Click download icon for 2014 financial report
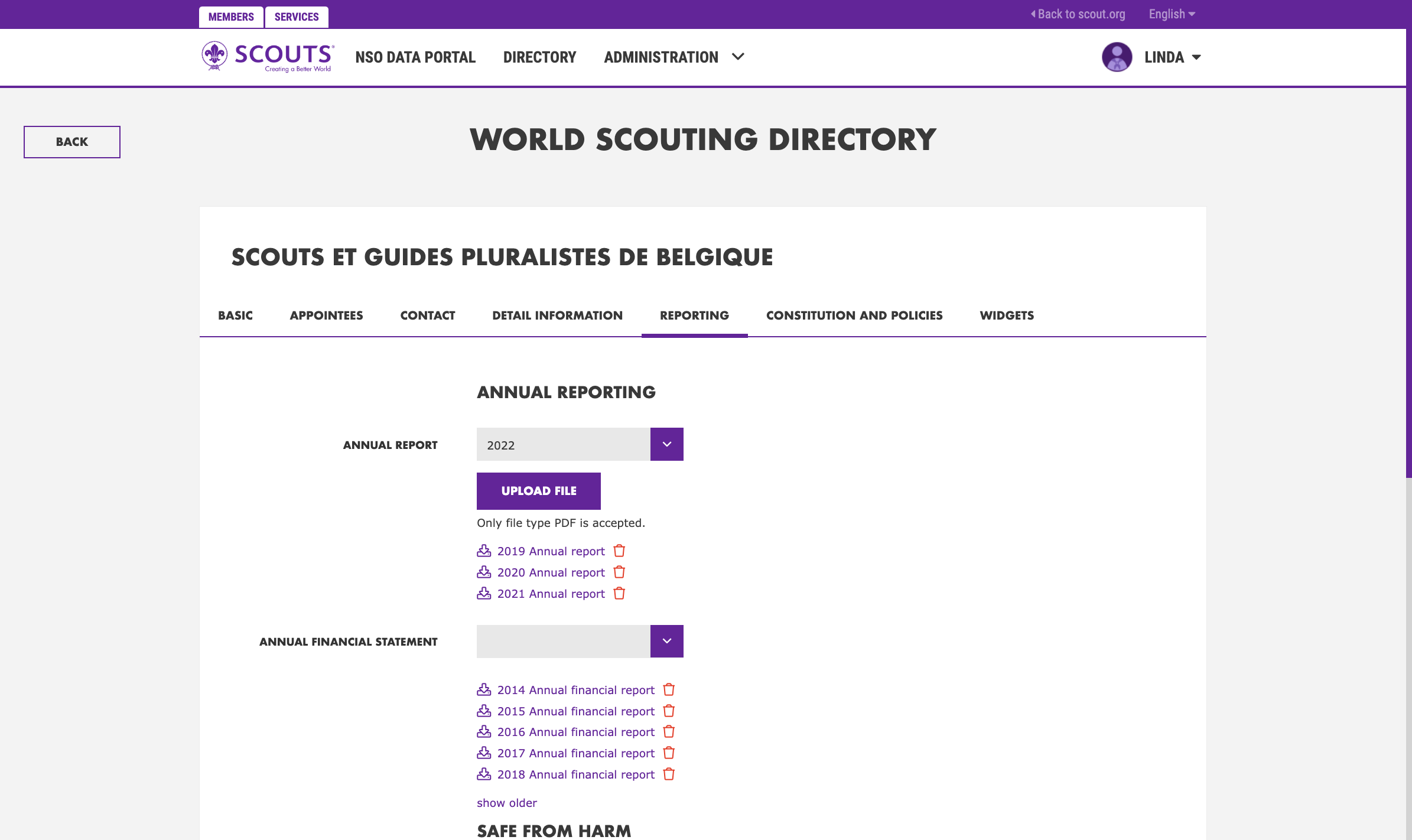The height and width of the screenshot is (840, 1412). tap(484, 689)
